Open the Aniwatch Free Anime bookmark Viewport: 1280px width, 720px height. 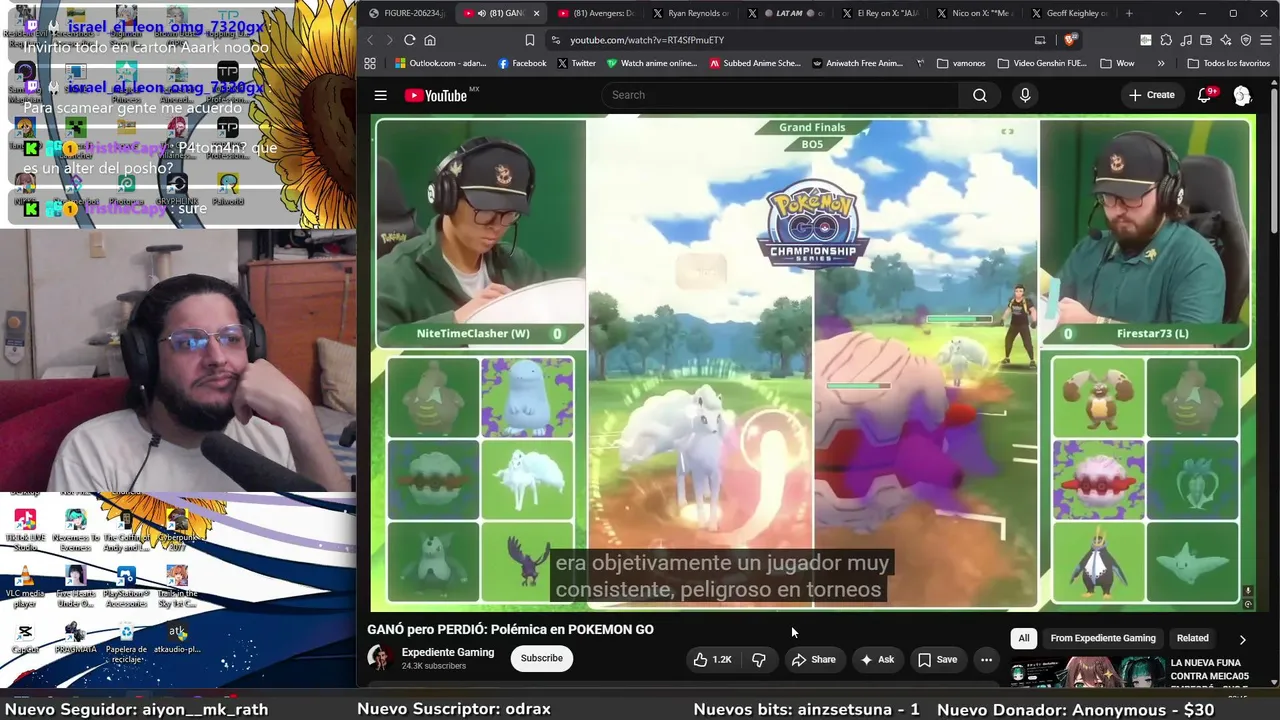pyautogui.click(x=858, y=63)
